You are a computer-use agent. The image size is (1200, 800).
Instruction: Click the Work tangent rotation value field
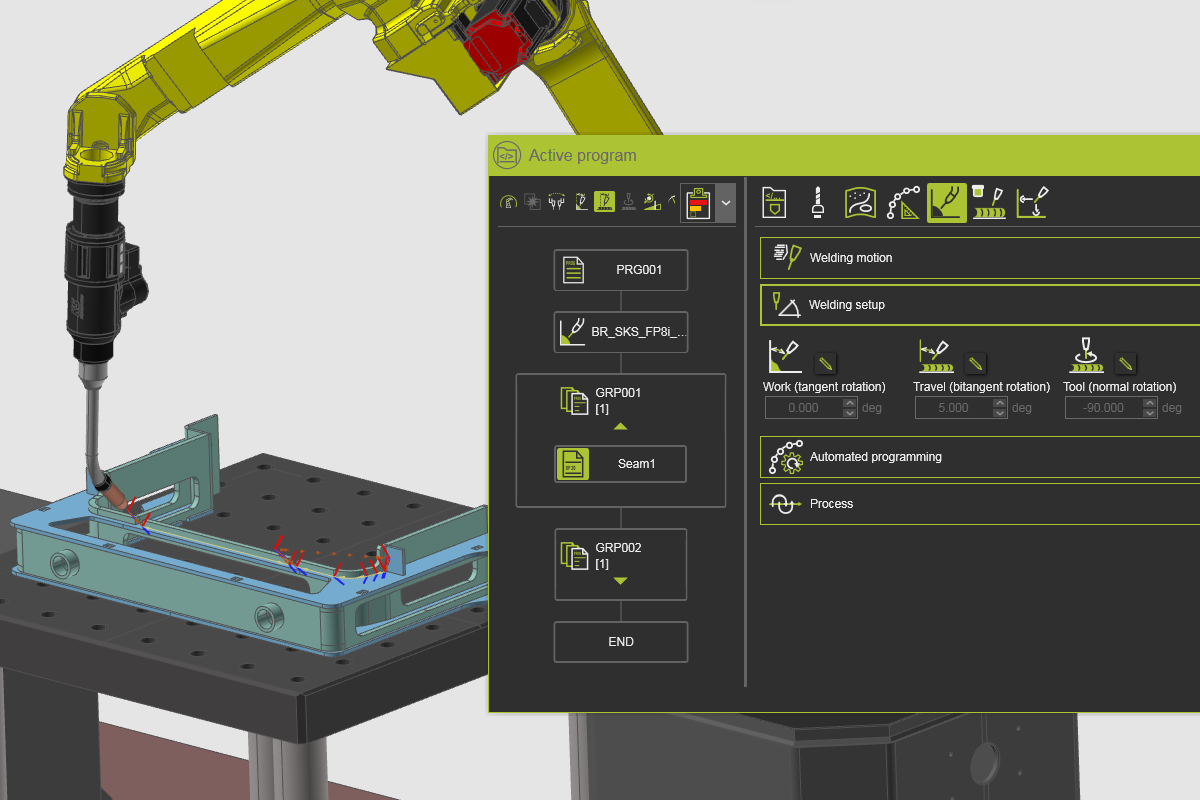803,408
